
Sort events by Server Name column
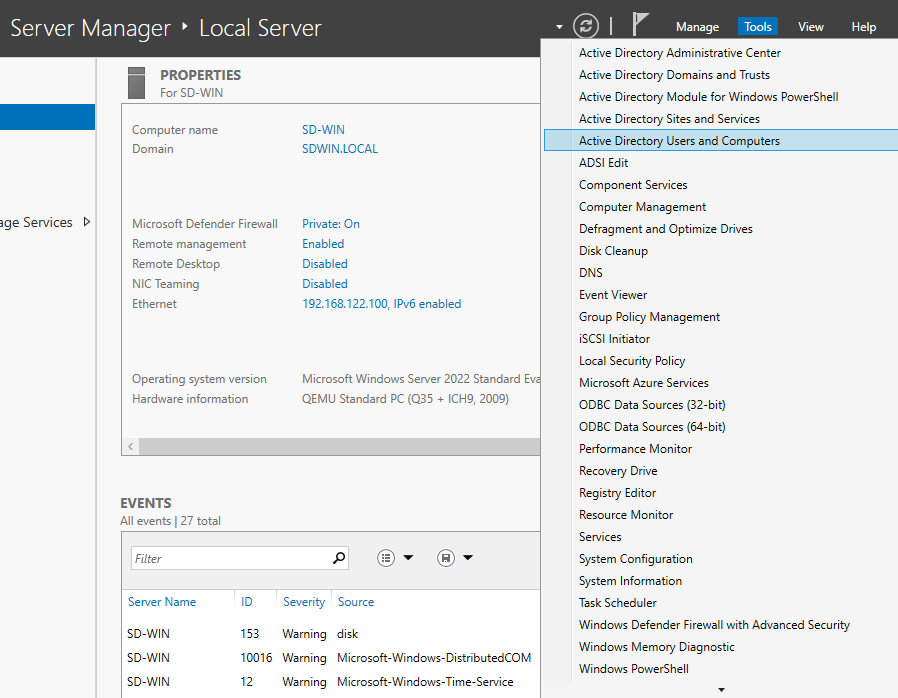(x=162, y=602)
